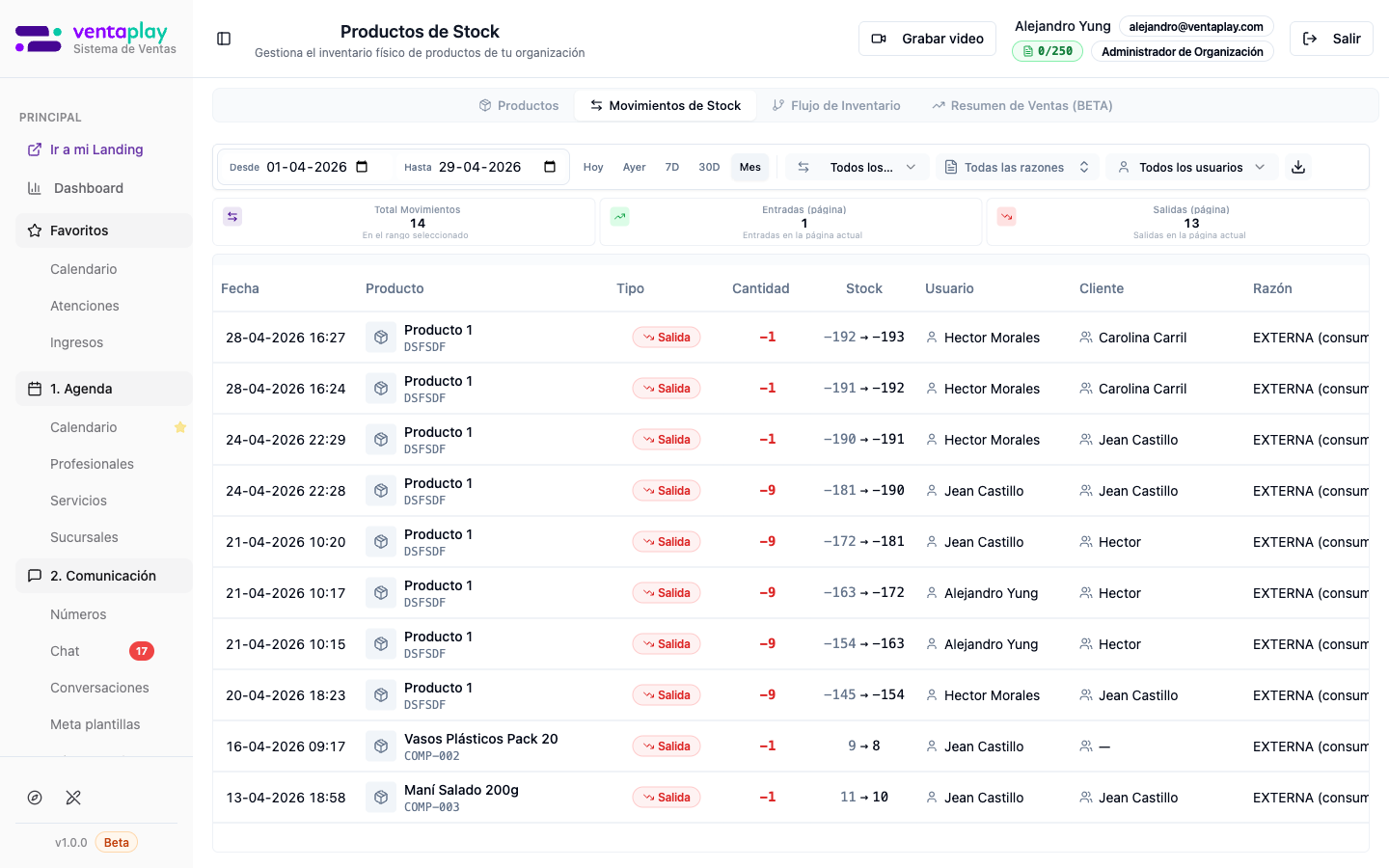The height and width of the screenshot is (868, 1389).
Task: Click the sidebar collapse panel icon next to title
Action: click(224, 38)
